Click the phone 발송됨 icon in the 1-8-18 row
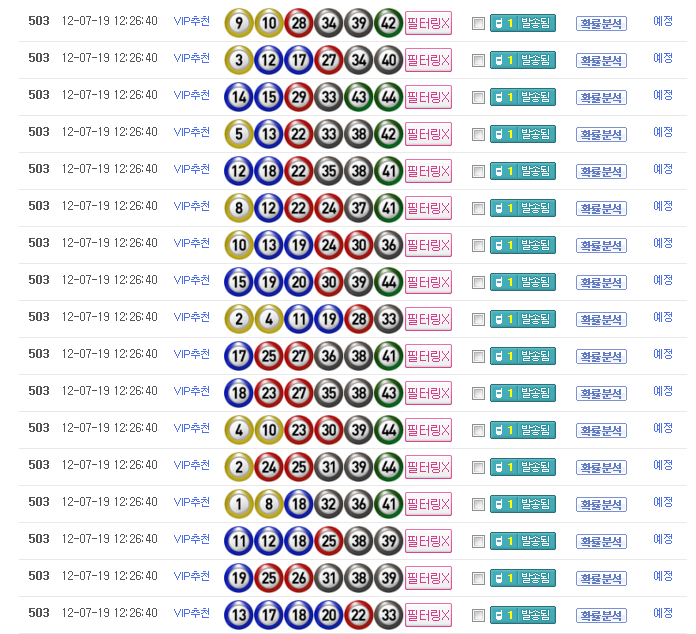 point(522,504)
